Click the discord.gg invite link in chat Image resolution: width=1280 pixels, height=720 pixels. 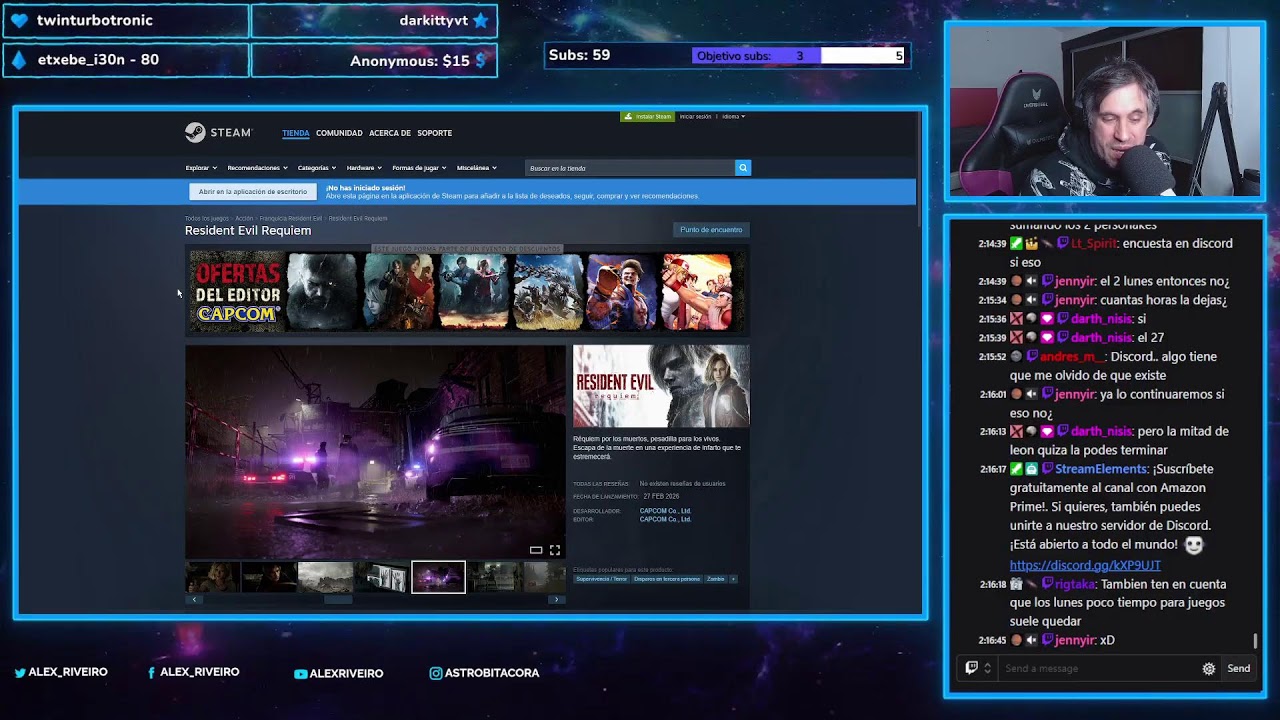coord(1085,565)
